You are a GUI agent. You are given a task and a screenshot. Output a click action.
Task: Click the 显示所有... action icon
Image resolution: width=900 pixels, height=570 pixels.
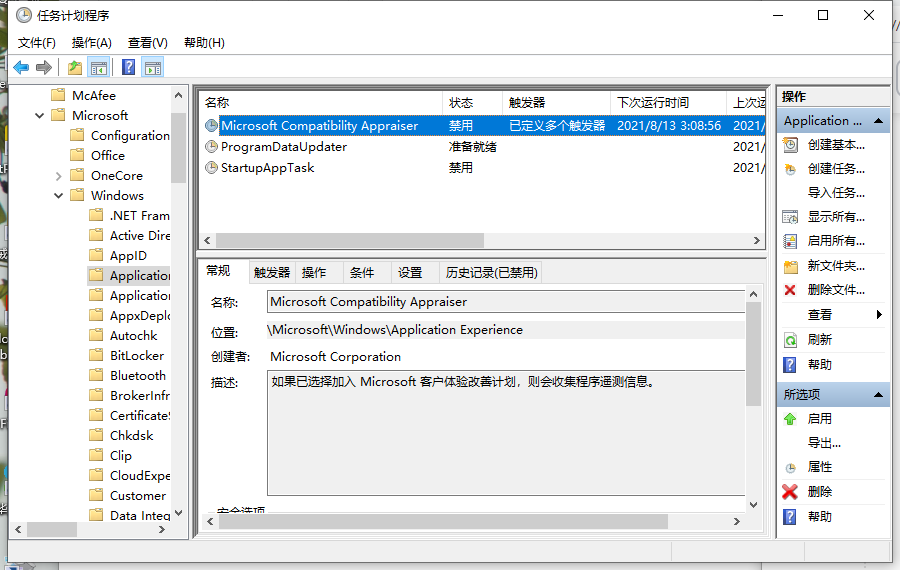pyautogui.click(x=790, y=217)
